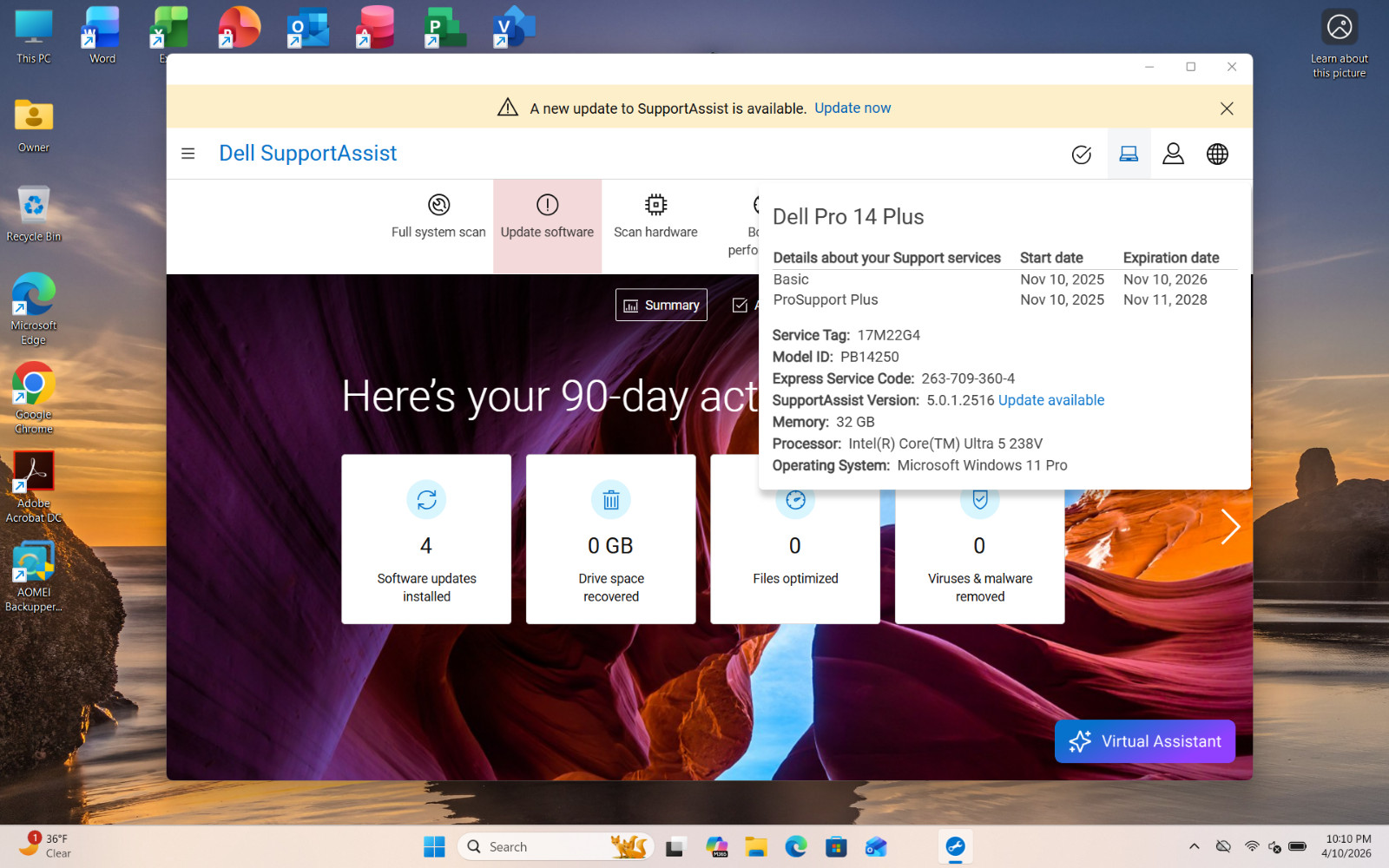Click the Microsoft Windows 11 Pro entry
1389x868 pixels.
pos(982,465)
